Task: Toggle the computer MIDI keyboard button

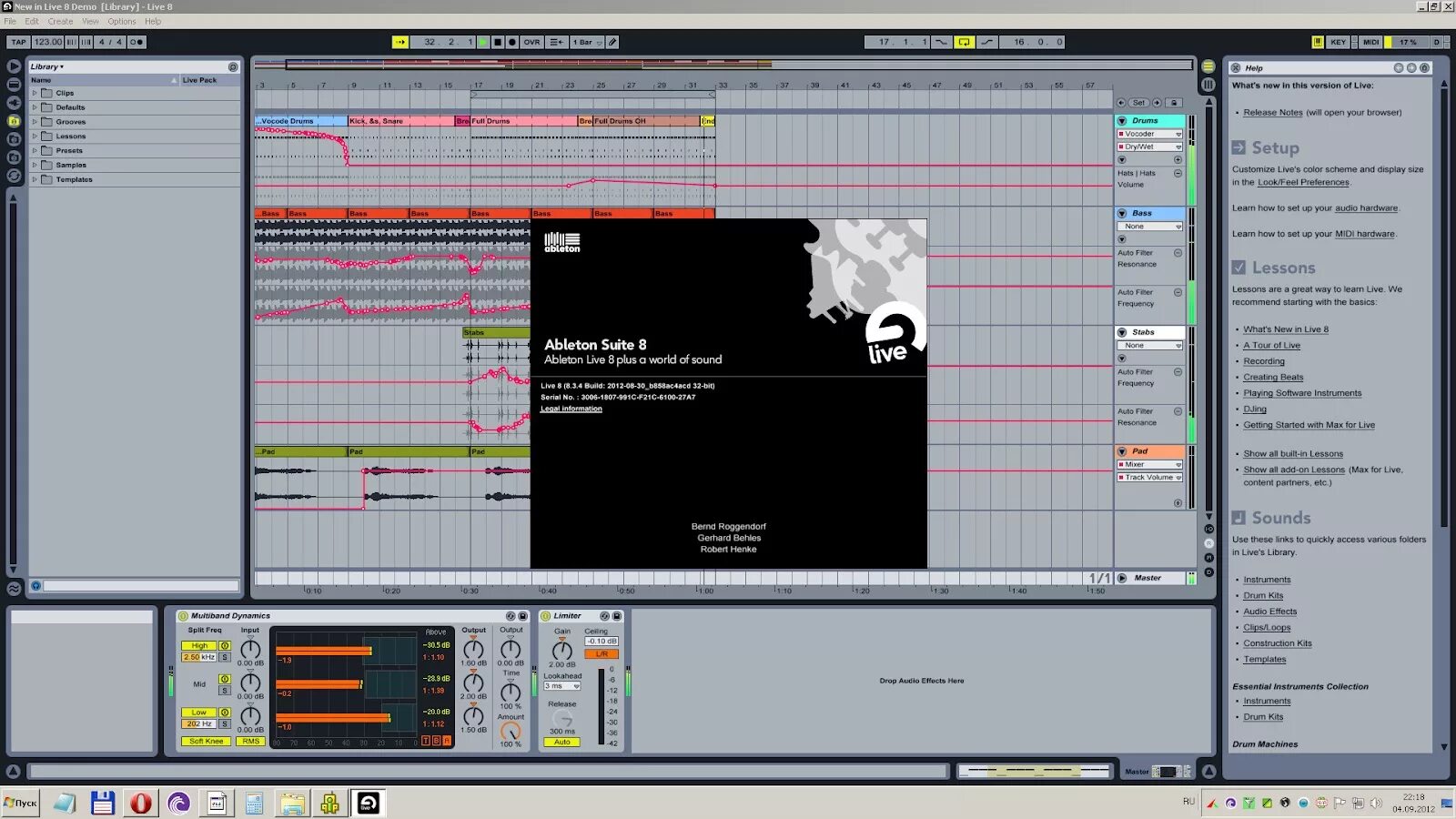Action: [1318, 42]
